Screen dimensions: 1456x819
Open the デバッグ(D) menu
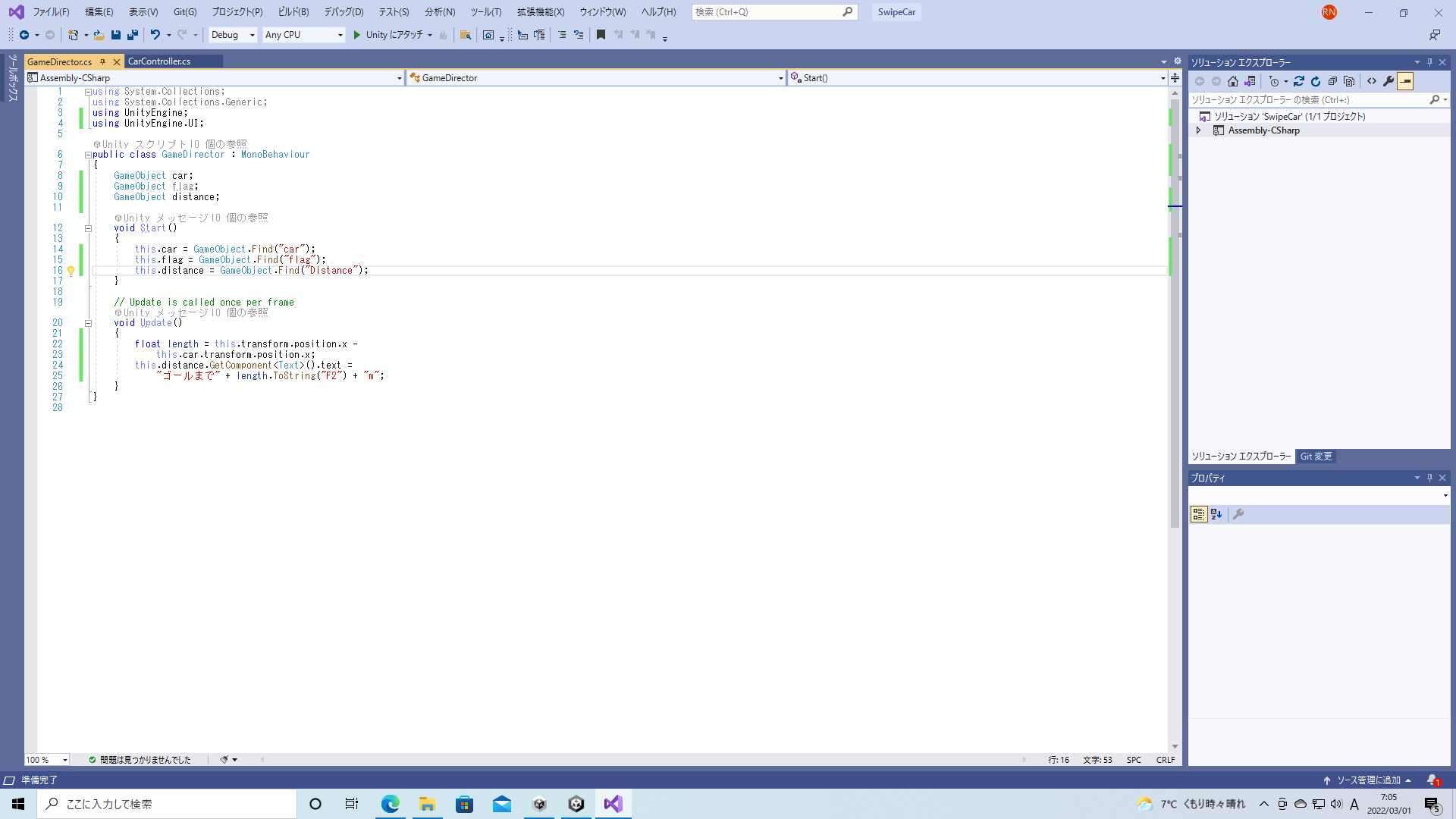(344, 12)
